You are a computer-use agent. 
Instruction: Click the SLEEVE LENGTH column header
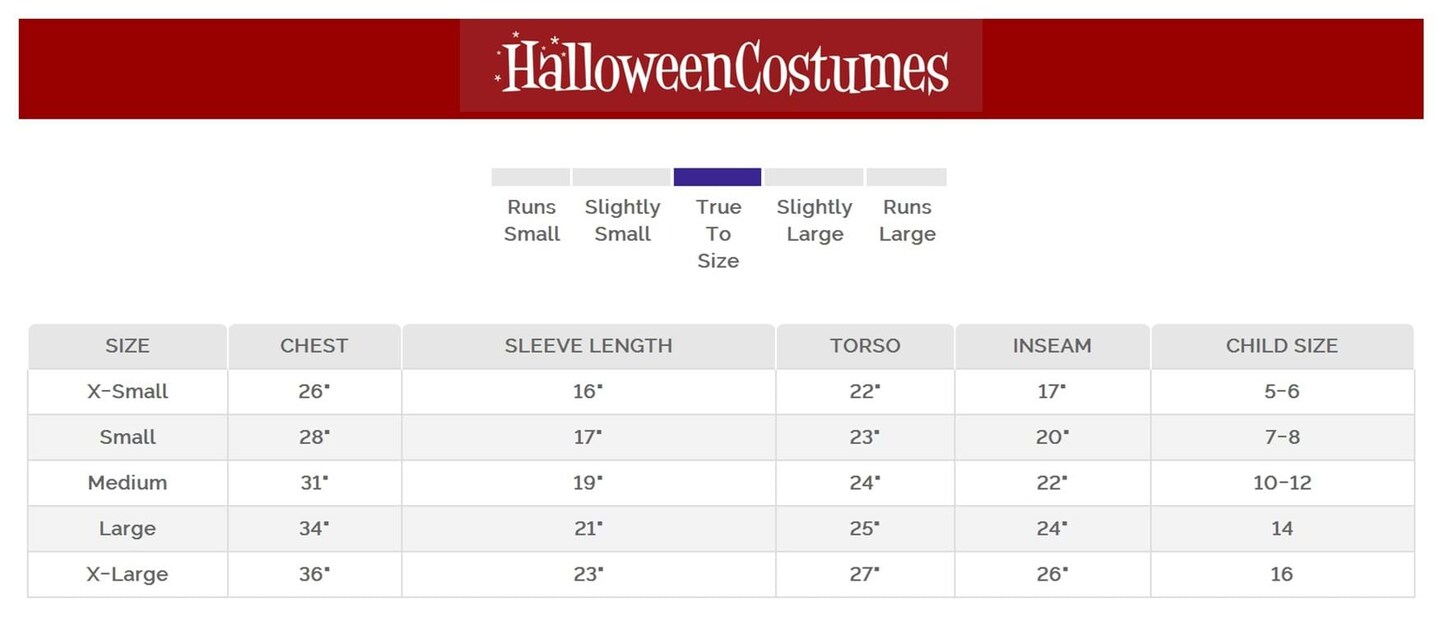588,346
